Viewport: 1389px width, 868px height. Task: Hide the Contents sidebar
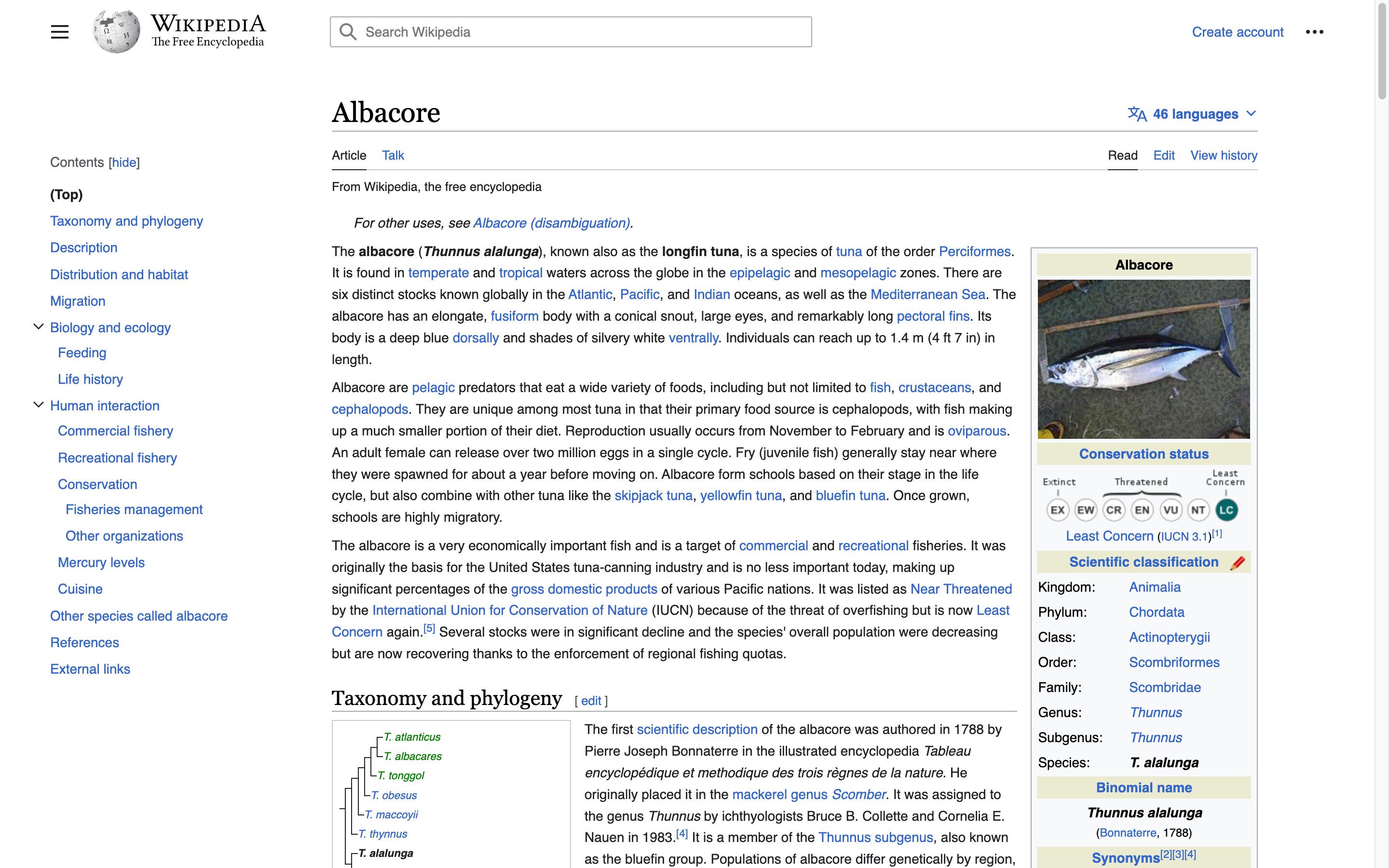124,163
